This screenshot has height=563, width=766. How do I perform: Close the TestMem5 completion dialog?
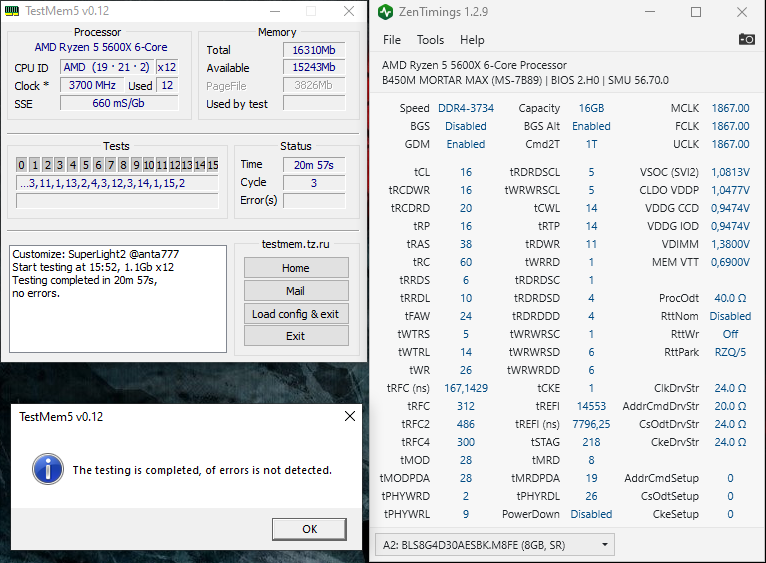[x=350, y=416]
